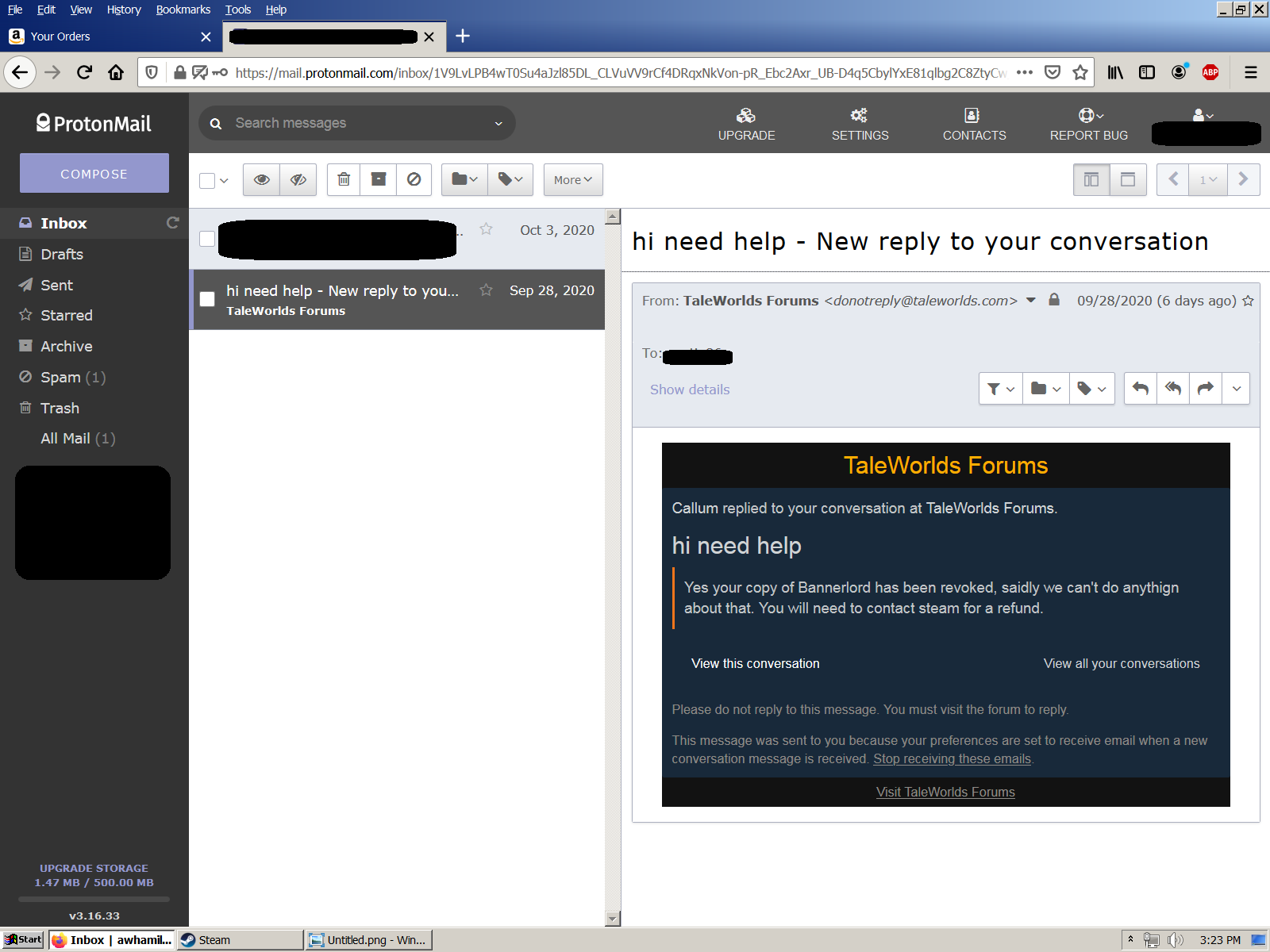Expand the More actions dropdown

573,180
